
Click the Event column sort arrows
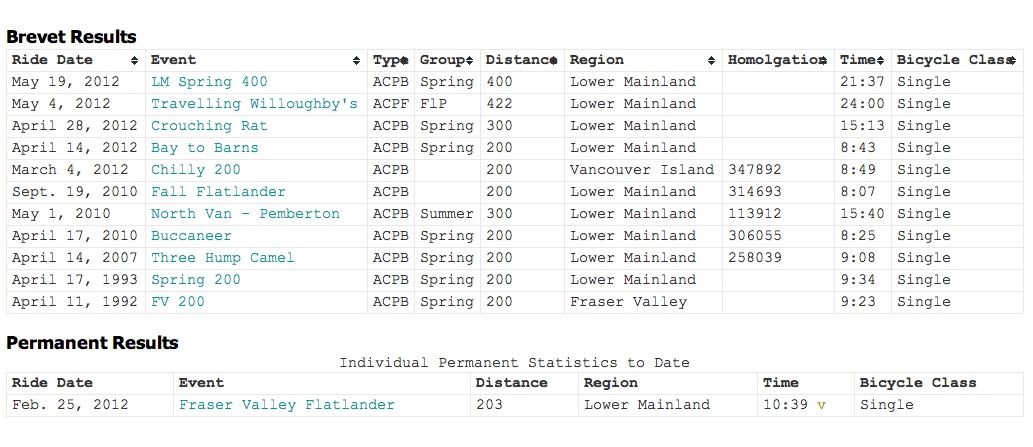(x=357, y=60)
